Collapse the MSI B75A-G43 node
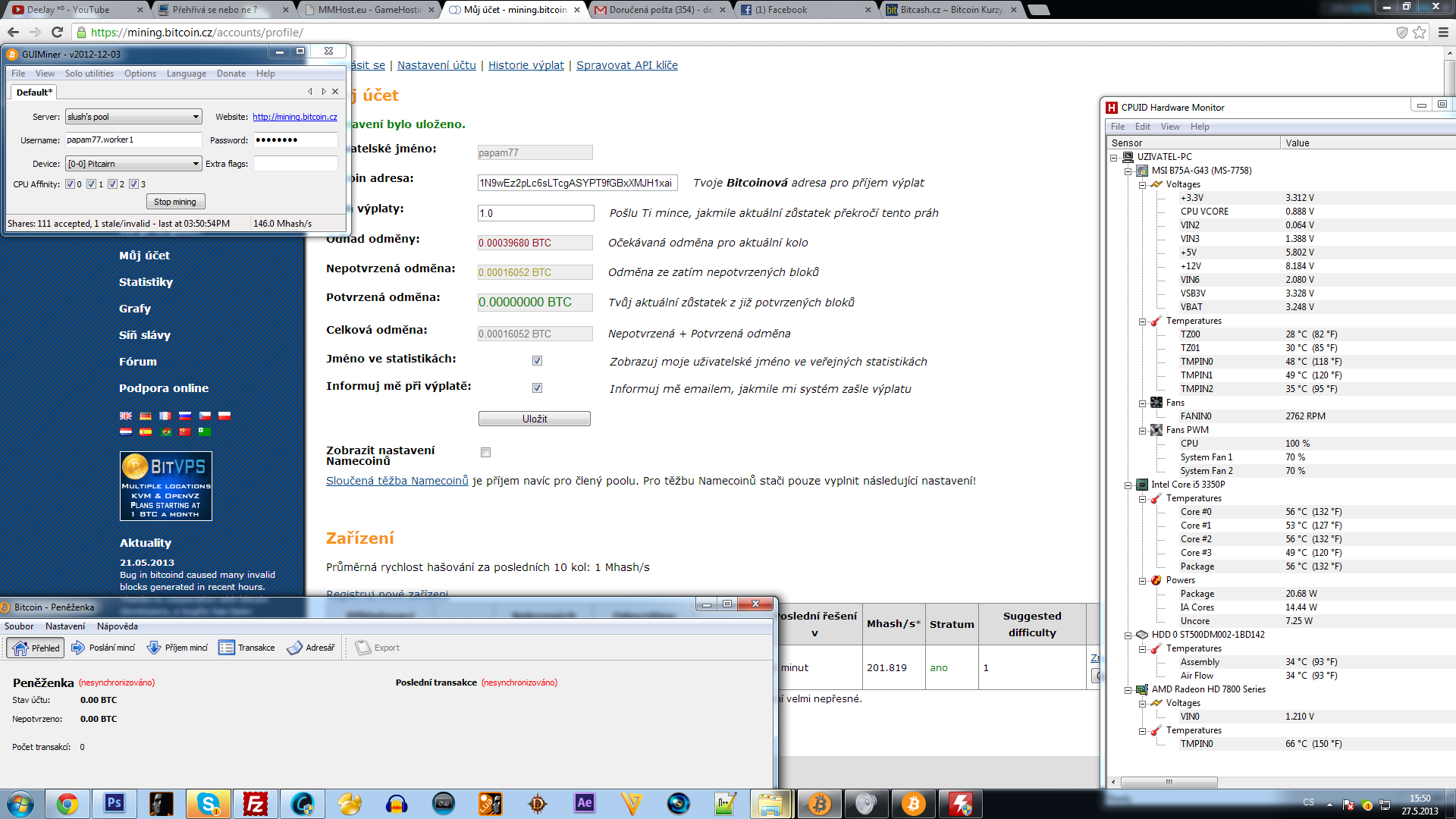Viewport: 1456px width, 819px height. coord(1128,171)
